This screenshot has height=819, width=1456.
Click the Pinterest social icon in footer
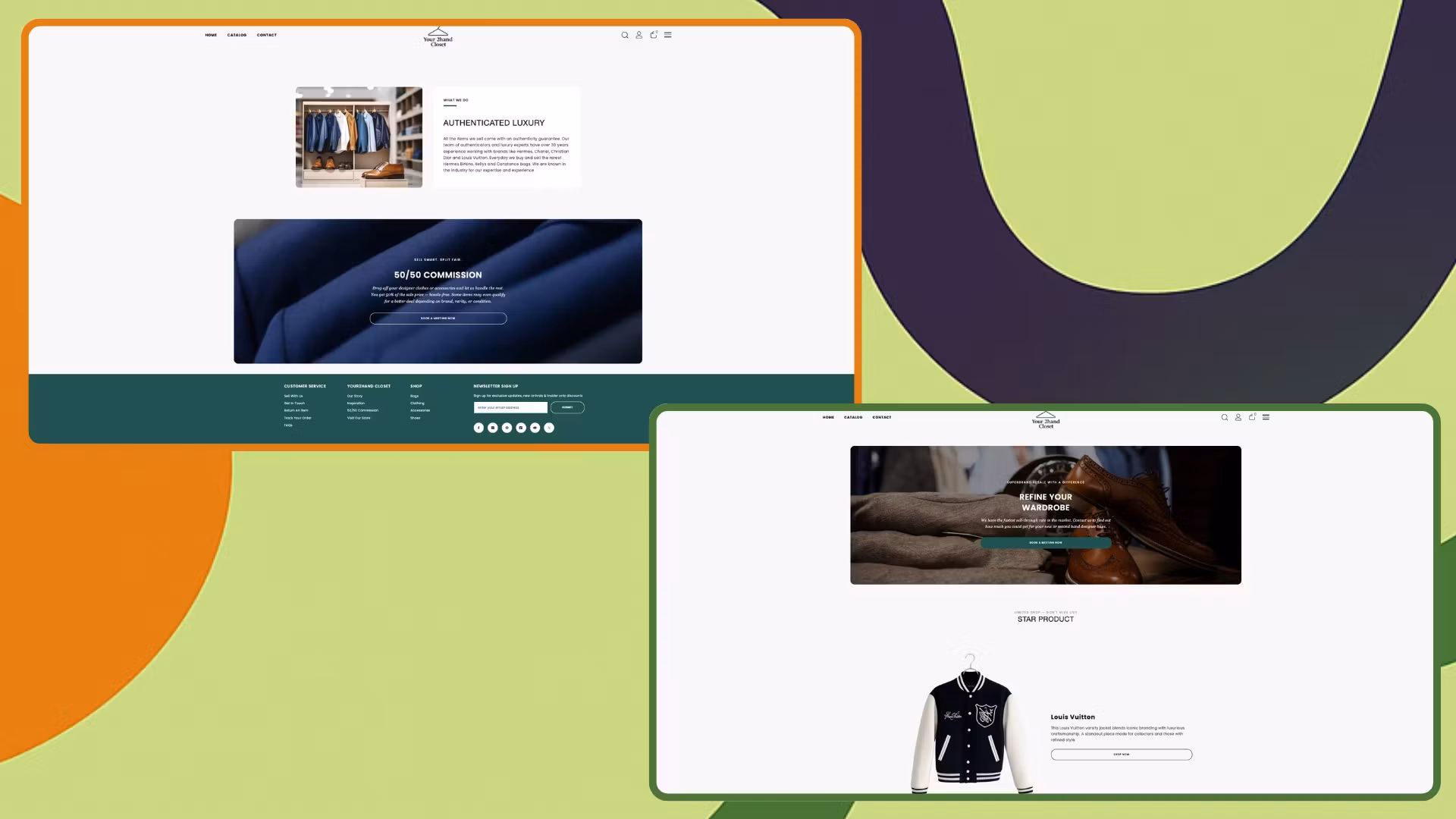[507, 428]
